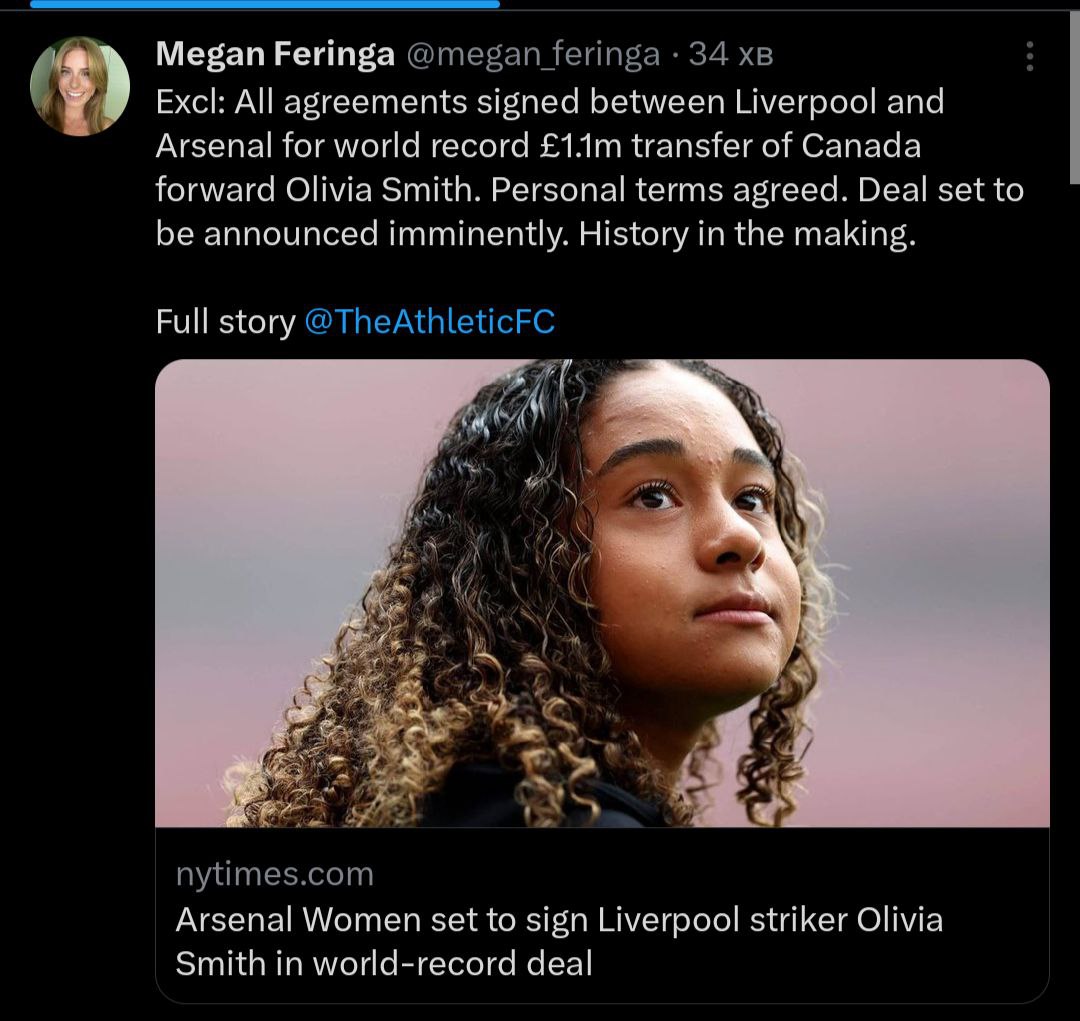Open the @megan_feringa handle

[532, 55]
